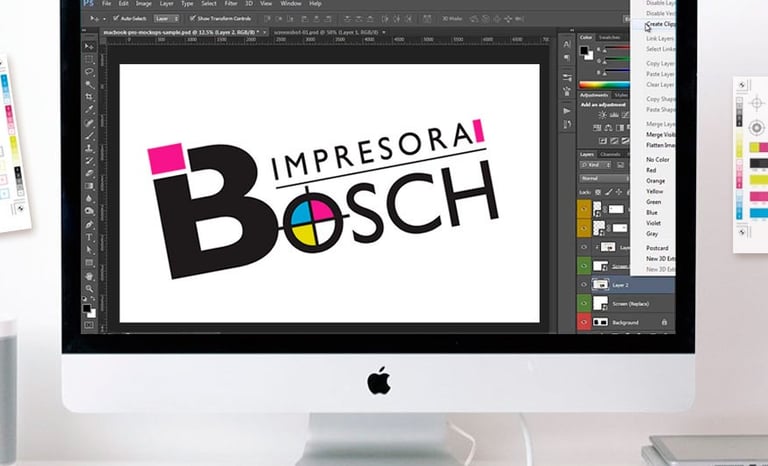Viewport: 768px width, 466px height.
Task: Click the lock position icon
Action: click(x=619, y=192)
